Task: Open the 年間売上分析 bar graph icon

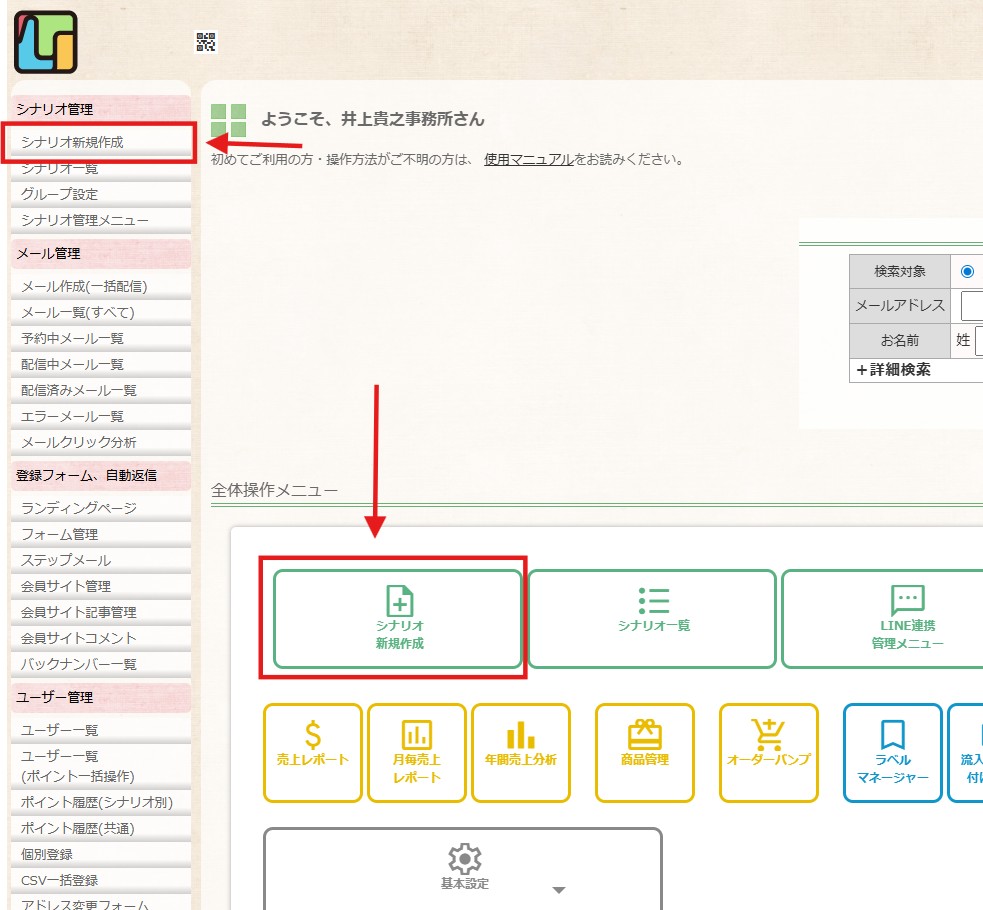Action: [x=520, y=735]
